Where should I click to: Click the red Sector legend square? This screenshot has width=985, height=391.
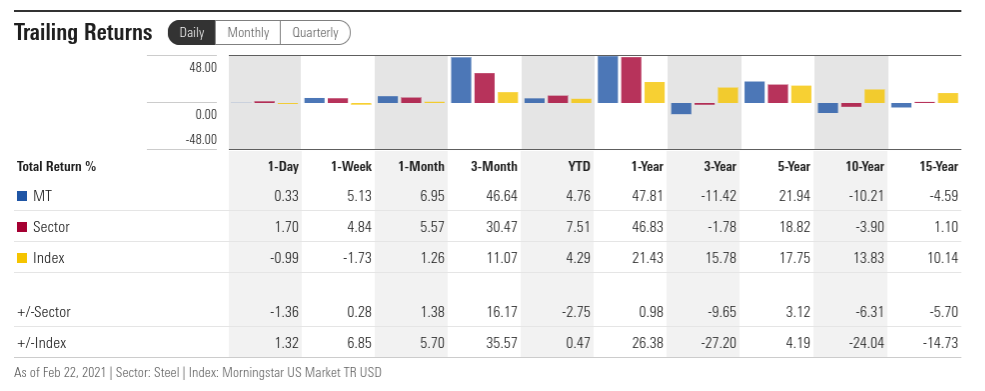tap(22, 227)
